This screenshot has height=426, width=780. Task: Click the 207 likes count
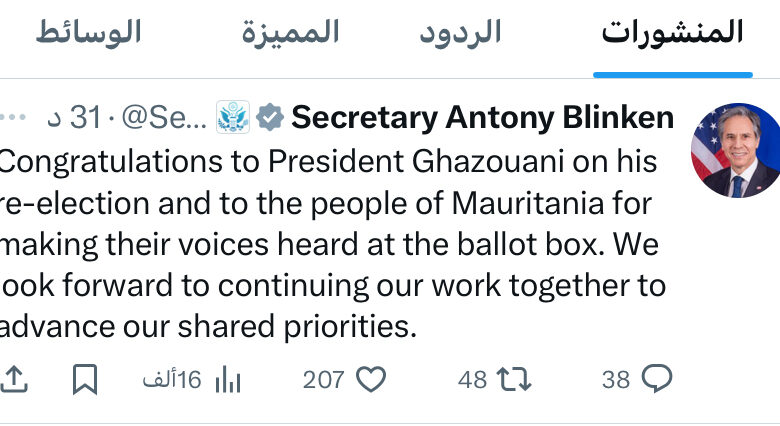tap(323, 380)
